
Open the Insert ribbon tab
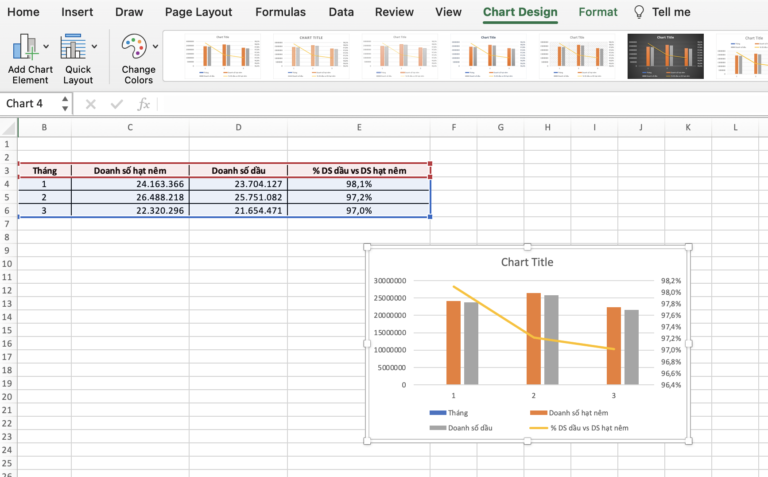tap(77, 12)
